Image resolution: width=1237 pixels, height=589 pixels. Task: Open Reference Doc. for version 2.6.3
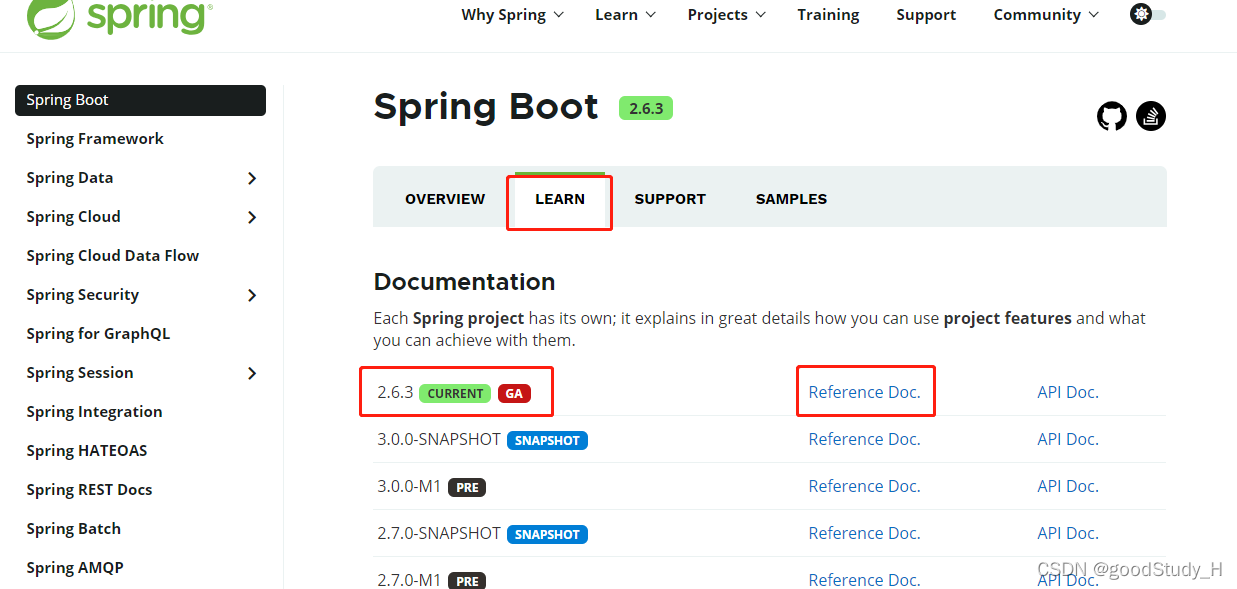(864, 392)
